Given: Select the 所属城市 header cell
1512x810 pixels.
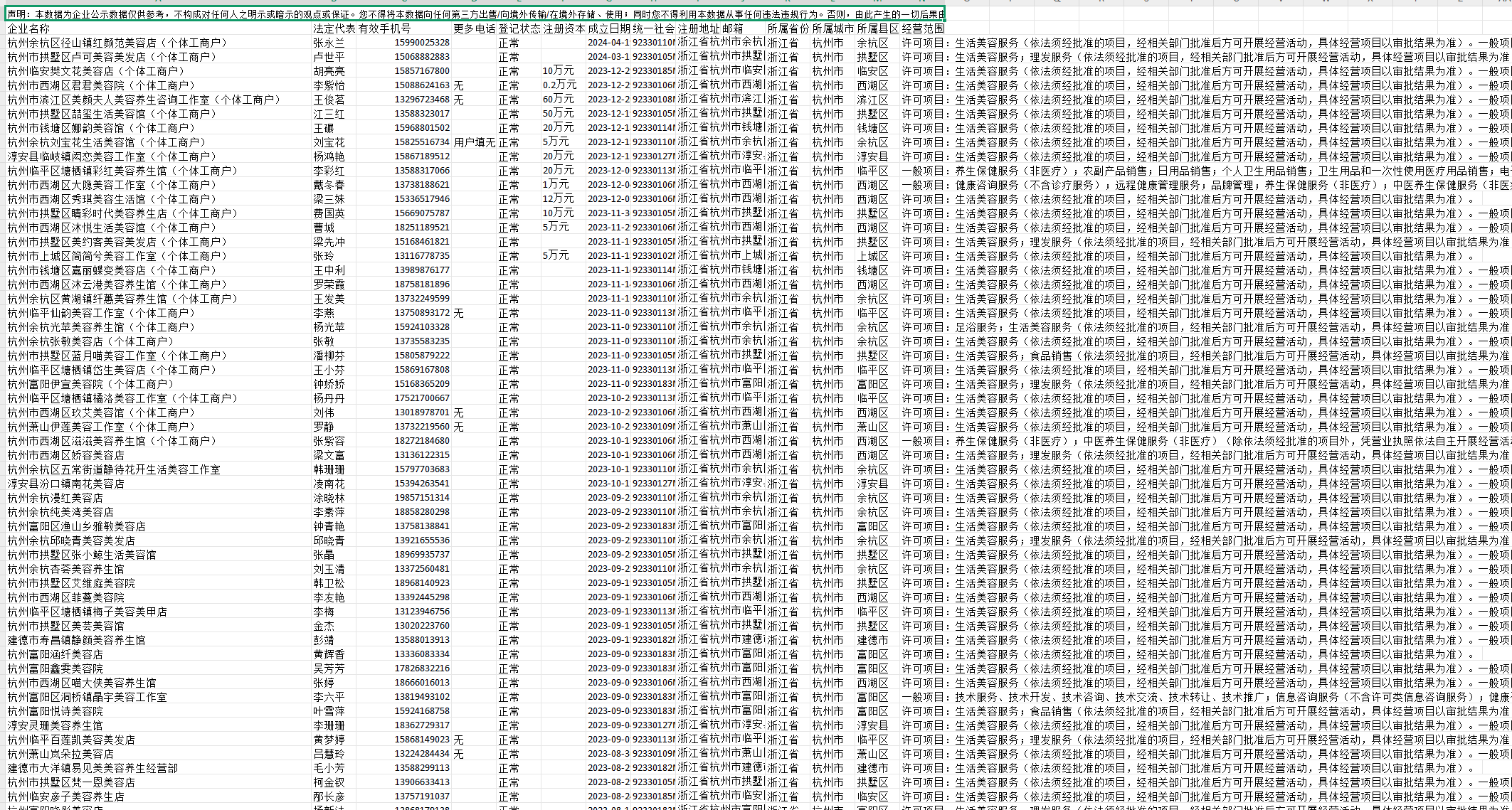Looking at the screenshot, I should coord(832,28).
